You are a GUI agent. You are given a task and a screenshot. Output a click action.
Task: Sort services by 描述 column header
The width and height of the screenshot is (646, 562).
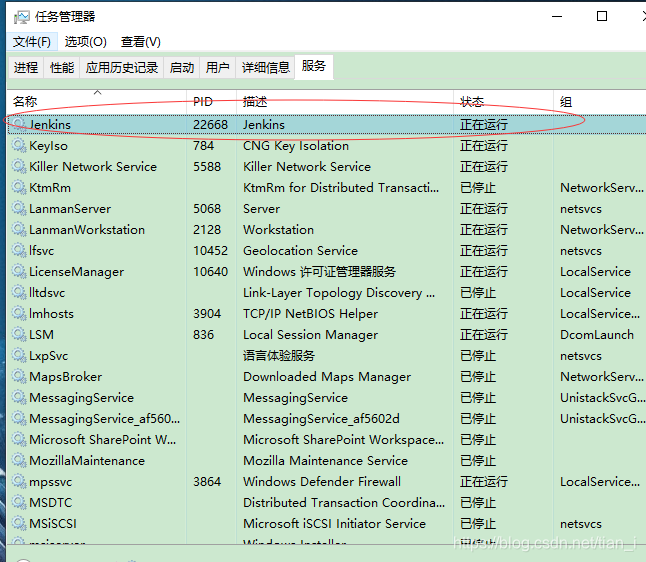click(345, 101)
